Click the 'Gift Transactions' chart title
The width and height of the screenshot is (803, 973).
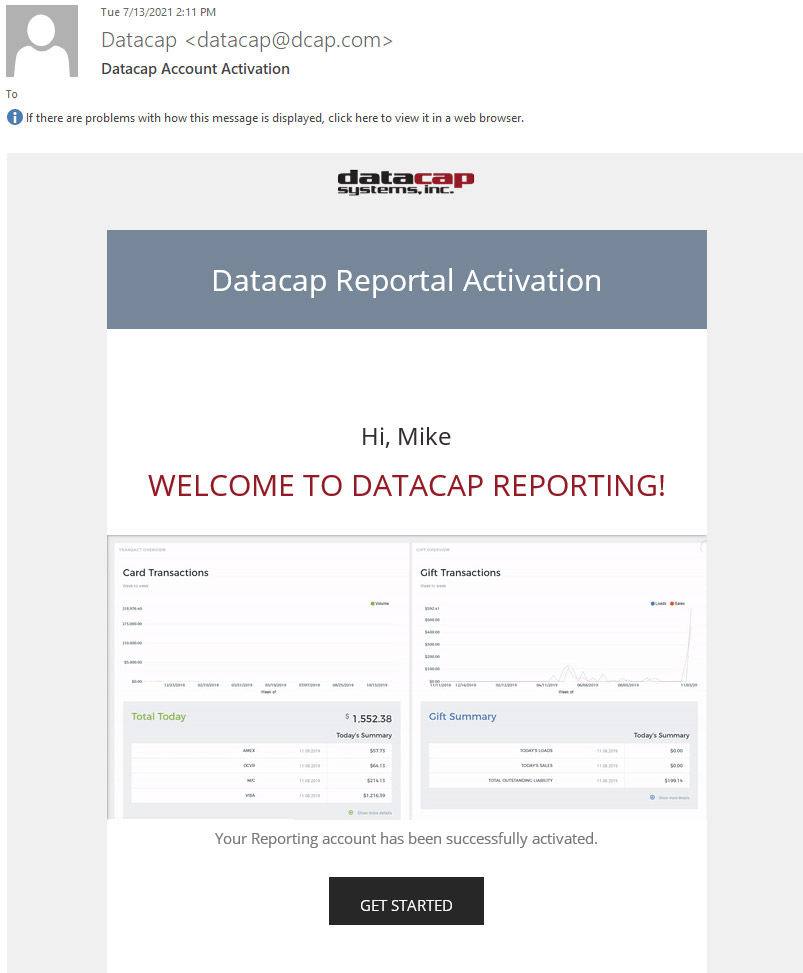click(x=460, y=573)
